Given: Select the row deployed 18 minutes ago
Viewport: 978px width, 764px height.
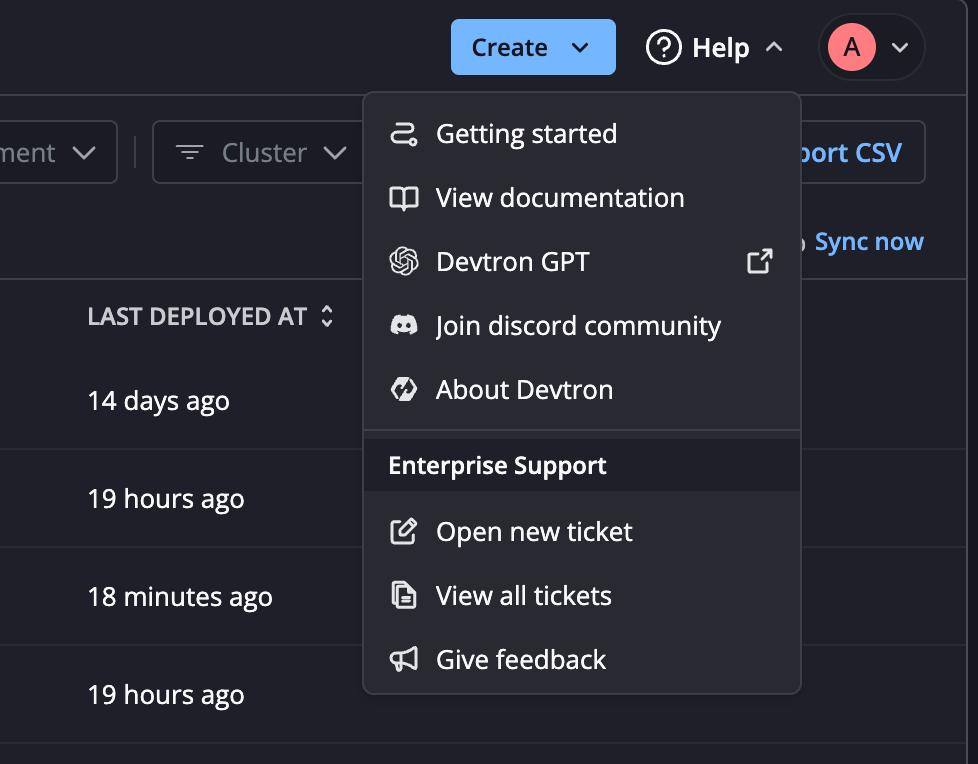Looking at the screenshot, I should coord(180,597).
